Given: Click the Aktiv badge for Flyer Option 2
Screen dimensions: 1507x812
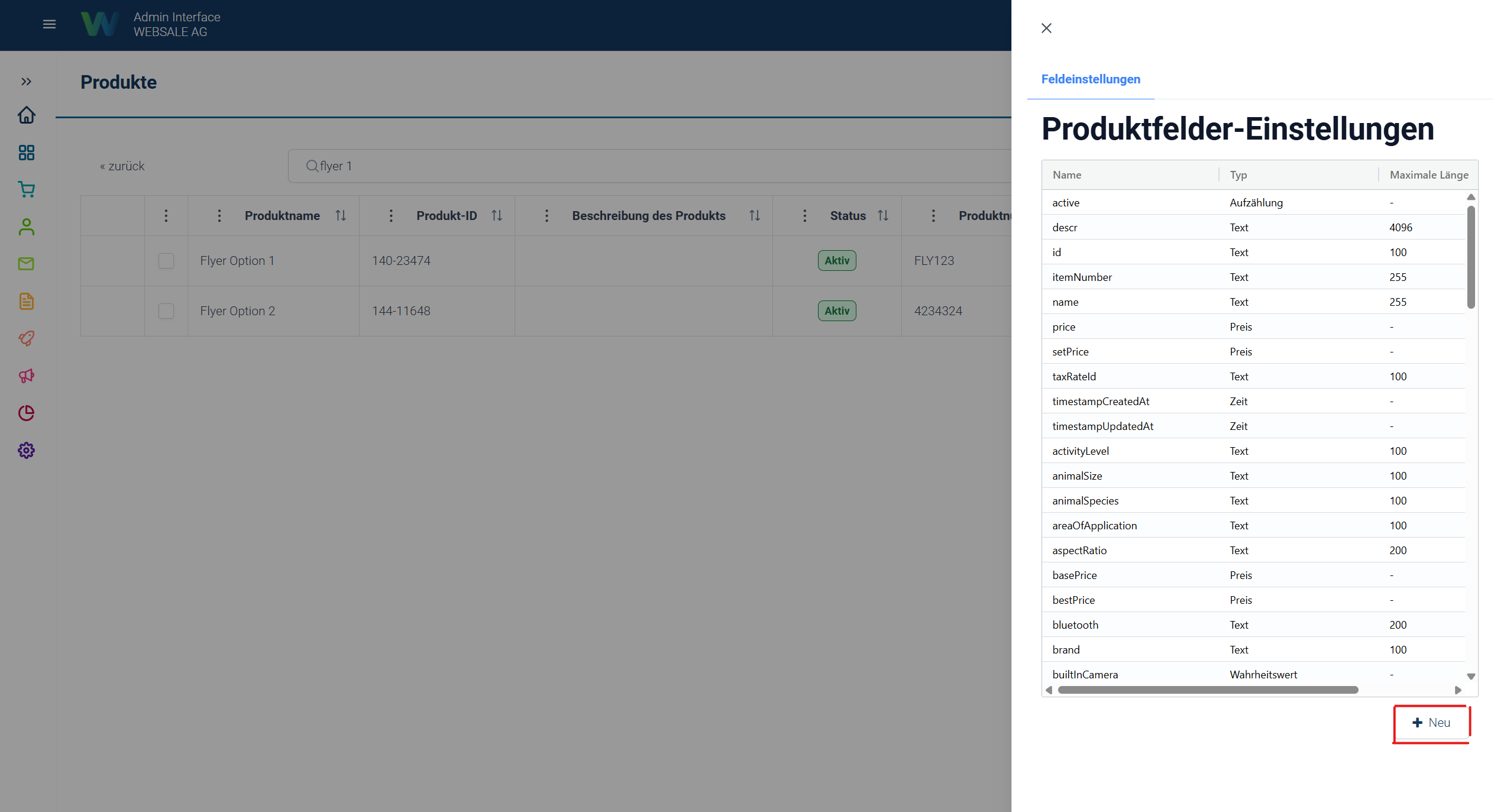Looking at the screenshot, I should pos(837,311).
